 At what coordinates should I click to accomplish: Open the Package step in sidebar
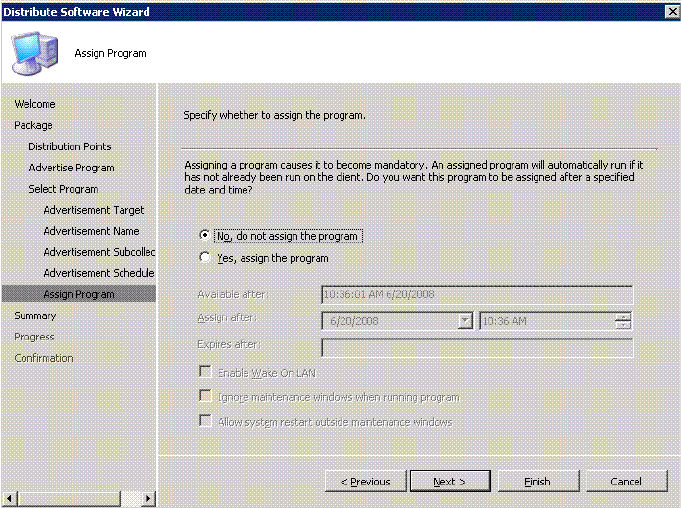tap(33, 125)
